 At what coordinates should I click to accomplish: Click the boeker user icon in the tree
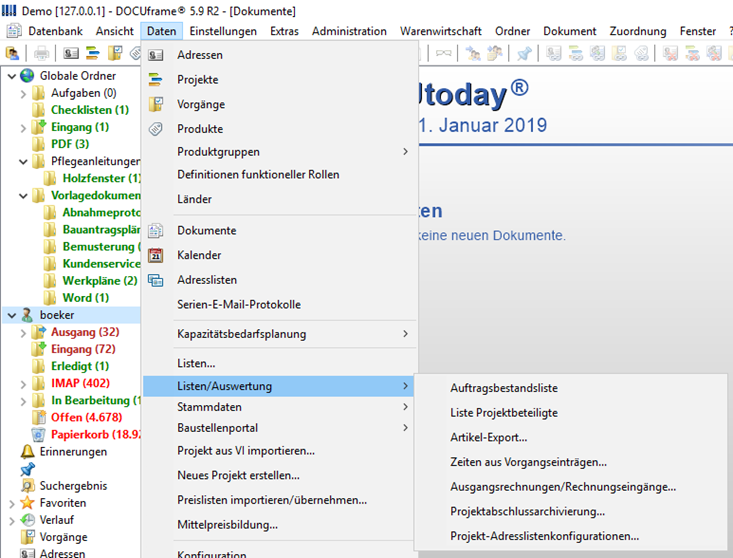coord(27,315)
